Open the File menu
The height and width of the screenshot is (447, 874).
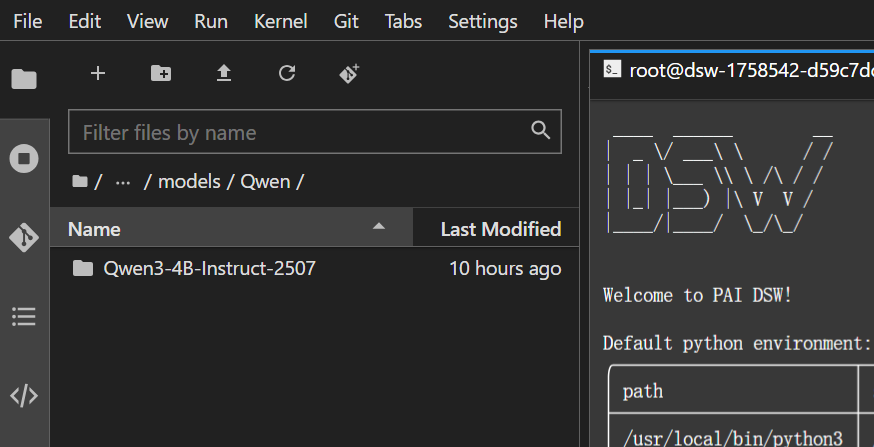click(x=27, y=21)
